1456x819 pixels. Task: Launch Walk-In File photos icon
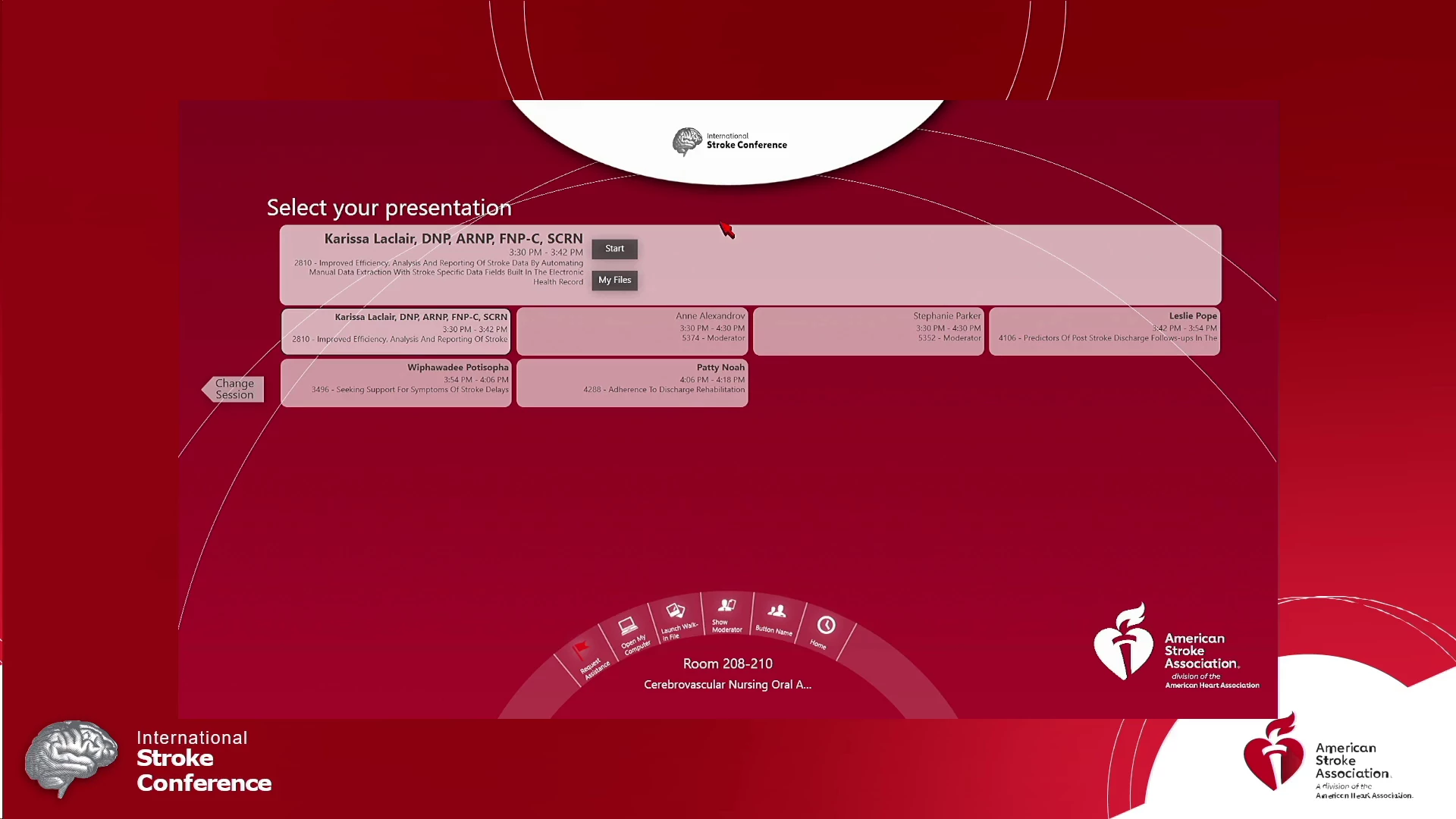click(x=675, y=612)
